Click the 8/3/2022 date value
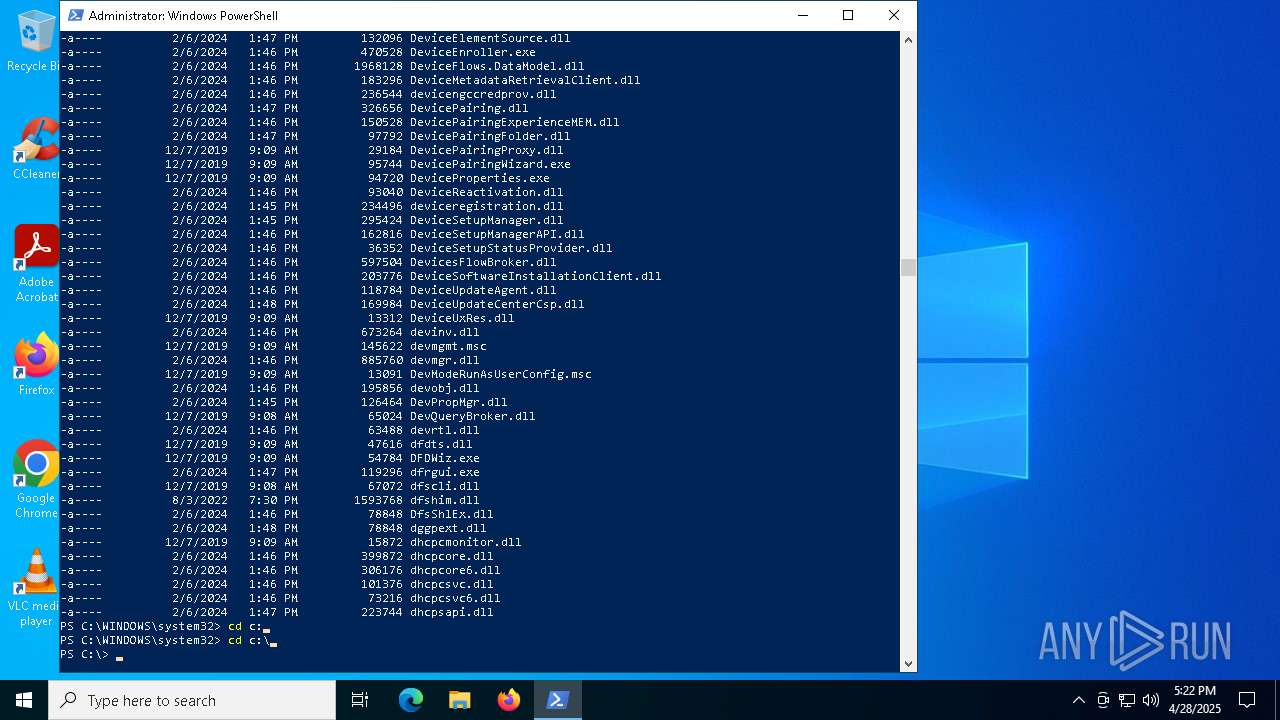 [x=199, y=500]
